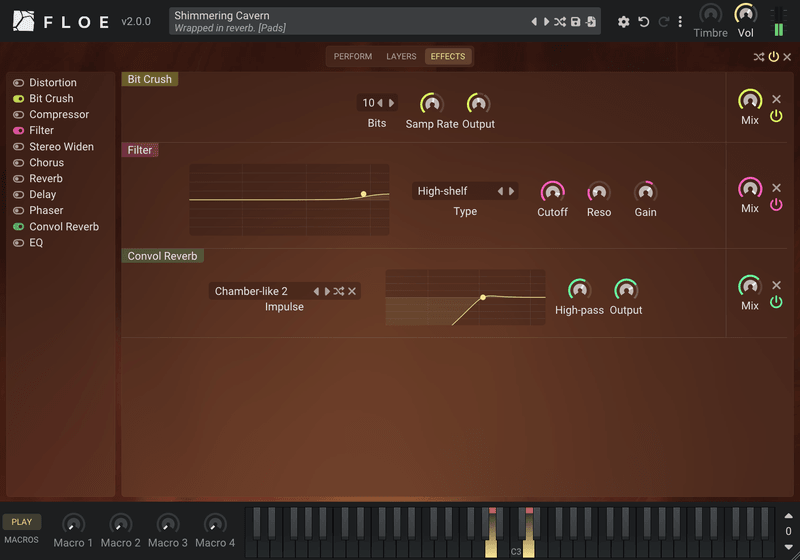Increase the Bits value arrow
800x560 pixels.
pos(391,103)
